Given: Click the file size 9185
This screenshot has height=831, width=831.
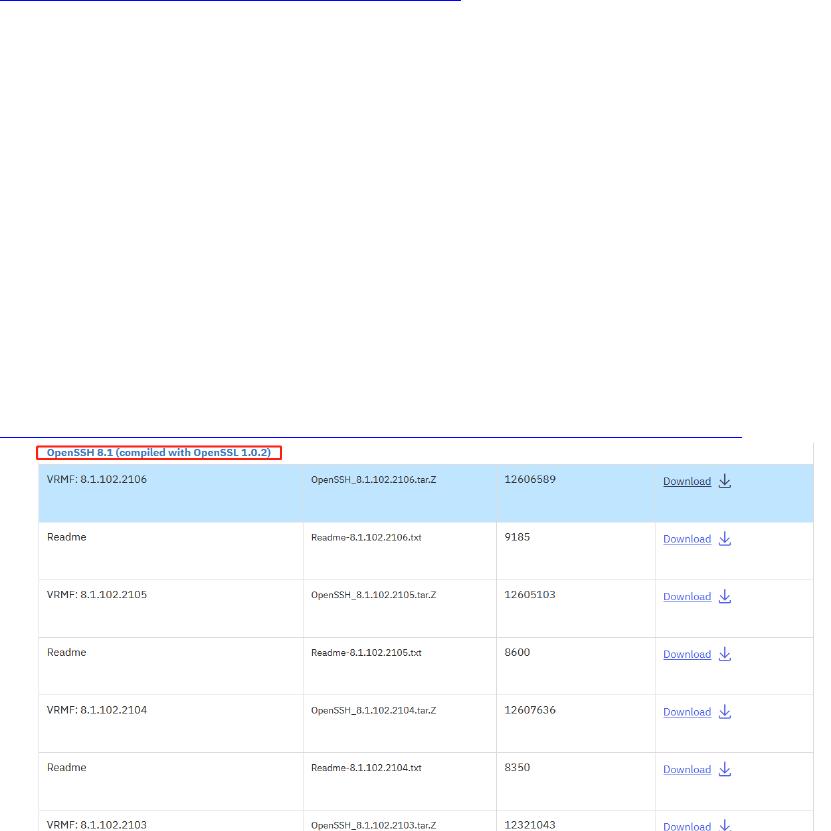Looking at the screenshot, I should [x=517, y=537].
